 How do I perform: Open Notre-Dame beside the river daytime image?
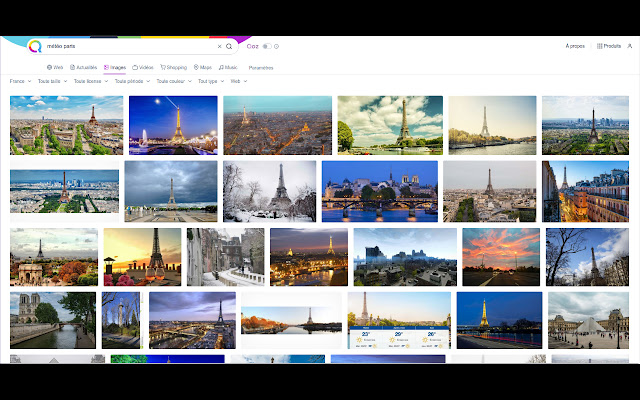[x=53, y=320]
